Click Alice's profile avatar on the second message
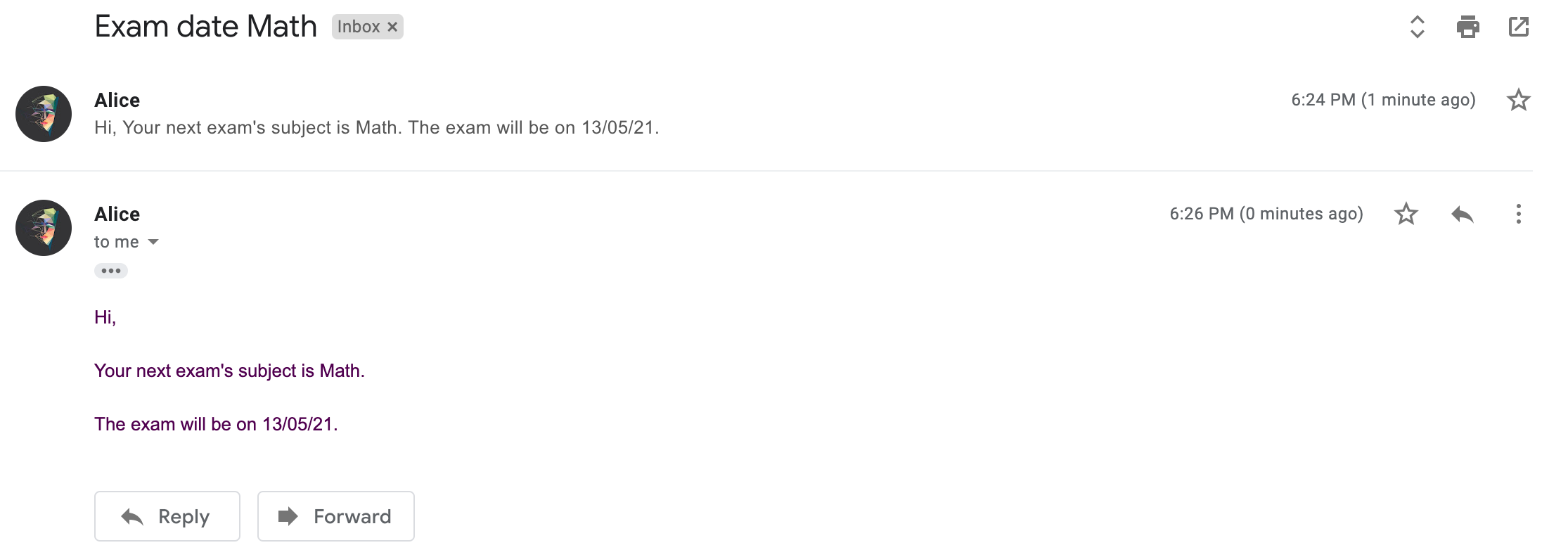This screenshot has height=557, width=1568. point(44,227)
